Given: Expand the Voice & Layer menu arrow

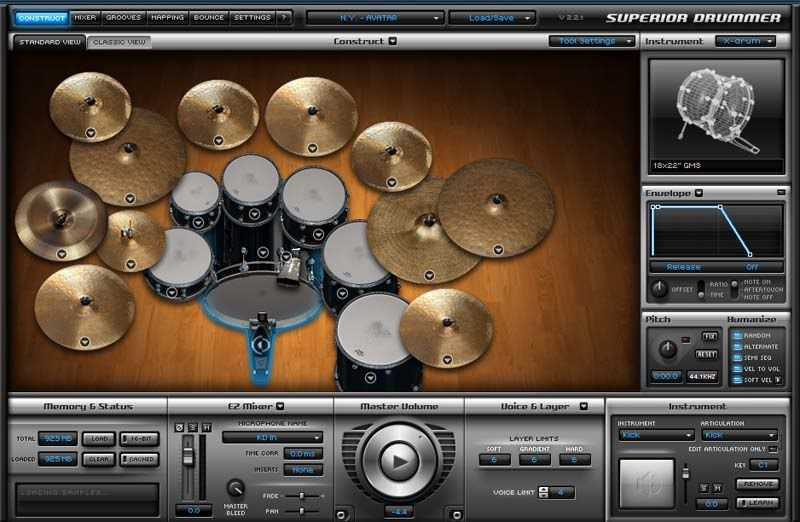Looking at the screenshot, I should pos(584,406).
